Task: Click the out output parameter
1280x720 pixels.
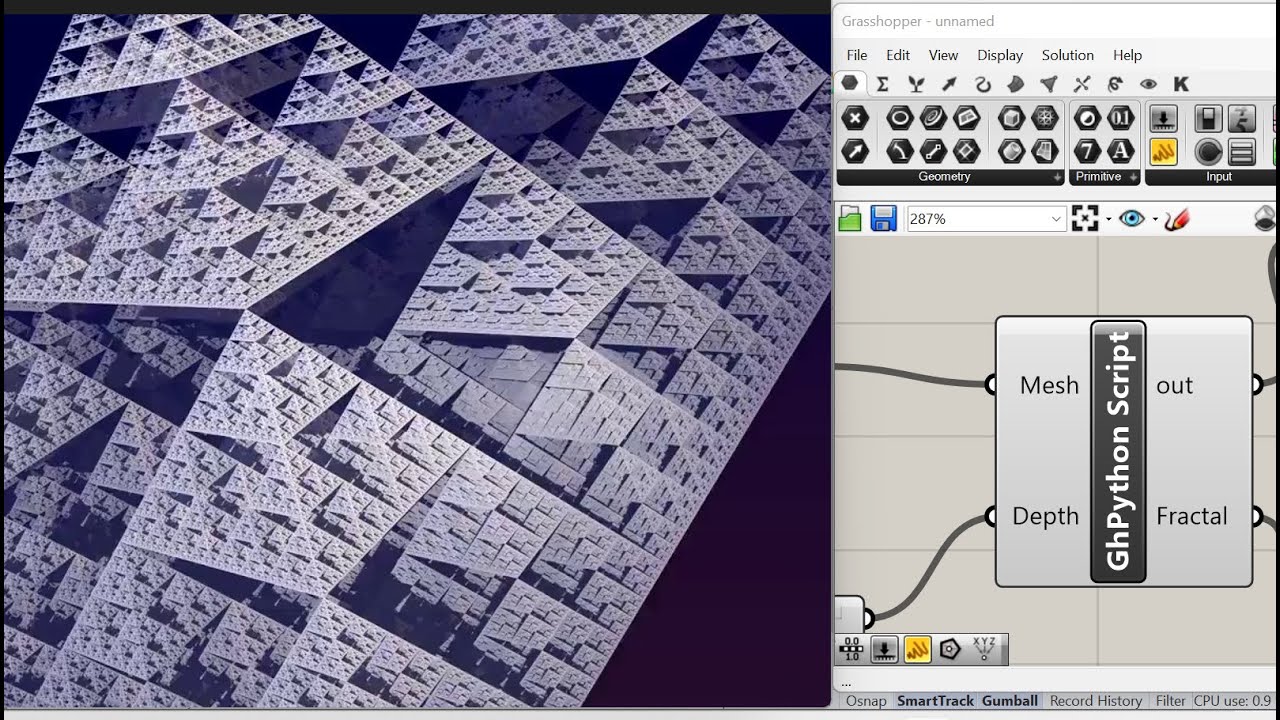Action: 1174,385
